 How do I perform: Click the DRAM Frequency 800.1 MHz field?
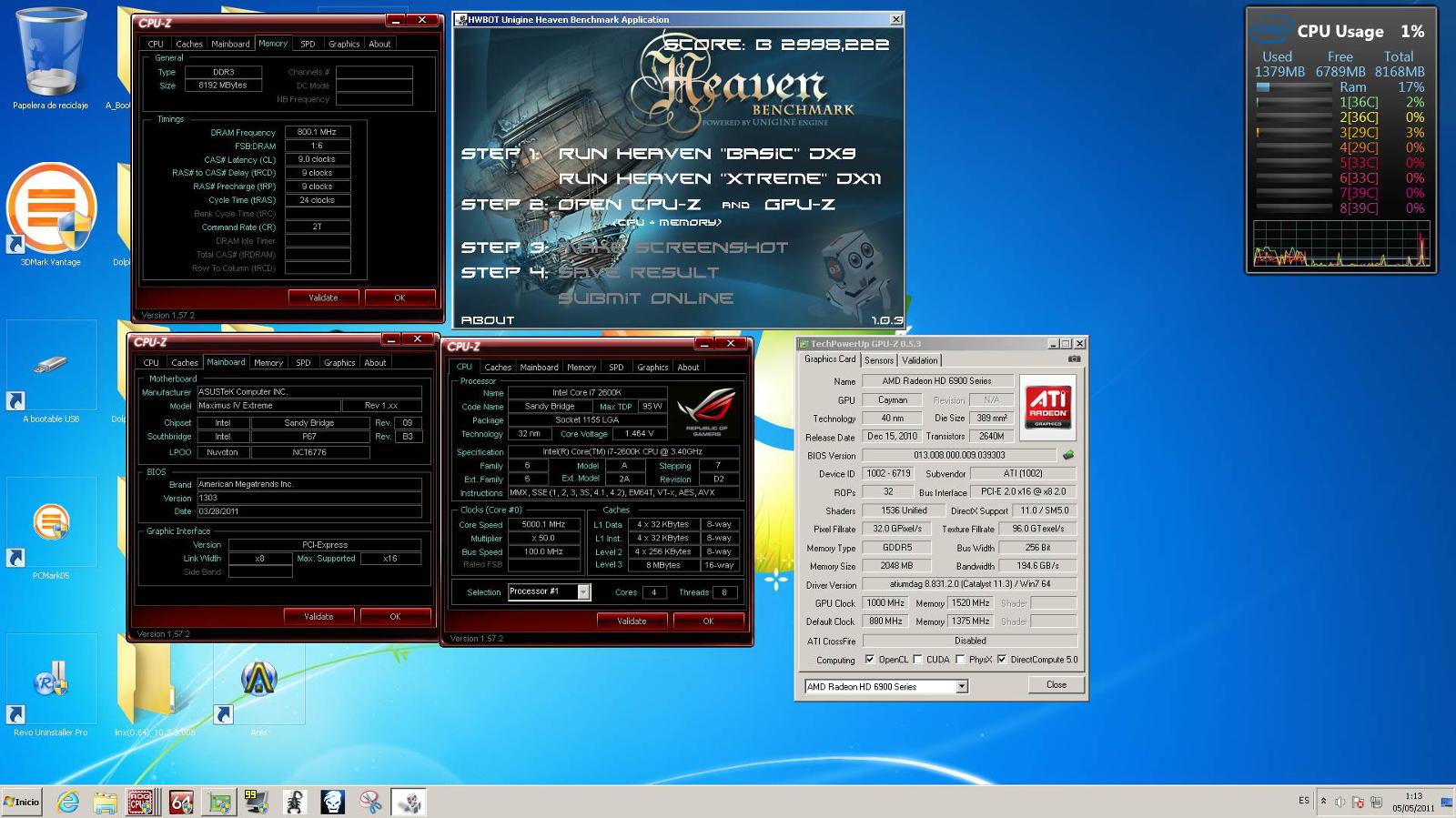(318, 132)
